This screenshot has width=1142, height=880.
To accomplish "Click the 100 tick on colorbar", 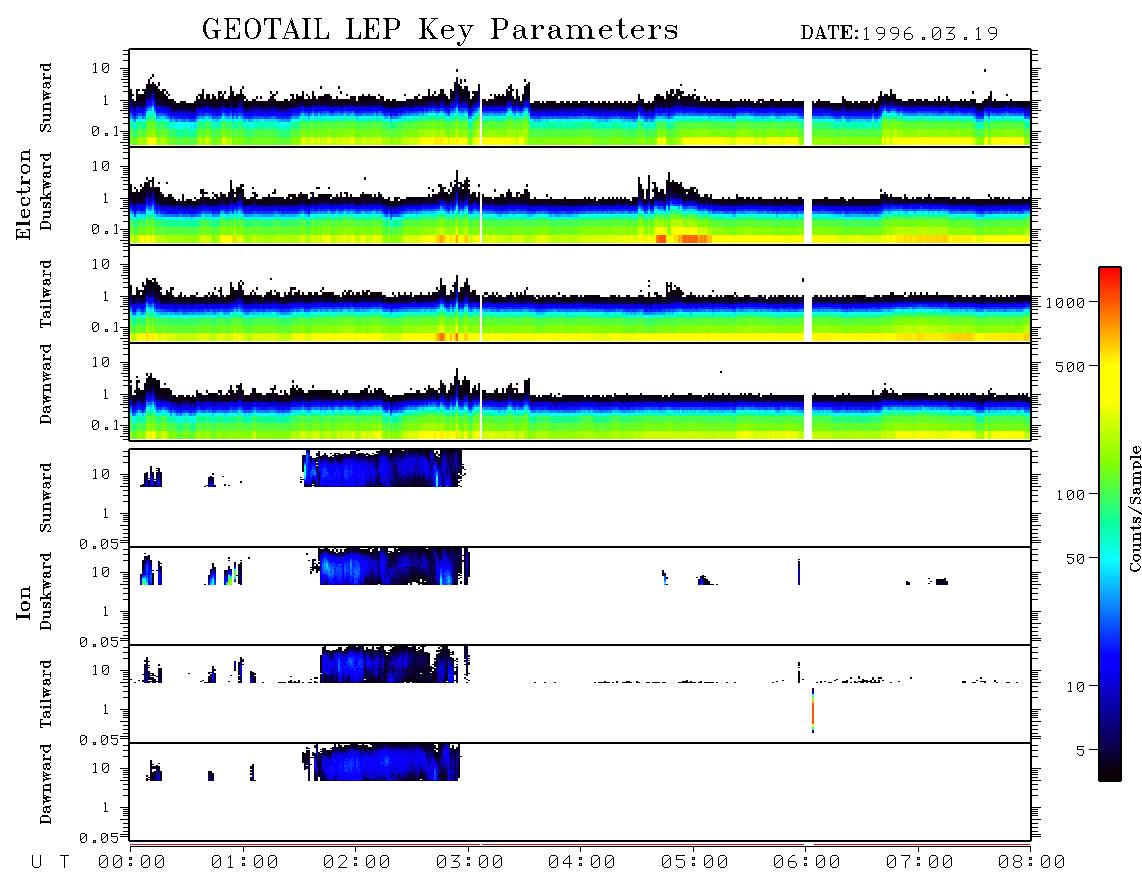I will 1070,495.
